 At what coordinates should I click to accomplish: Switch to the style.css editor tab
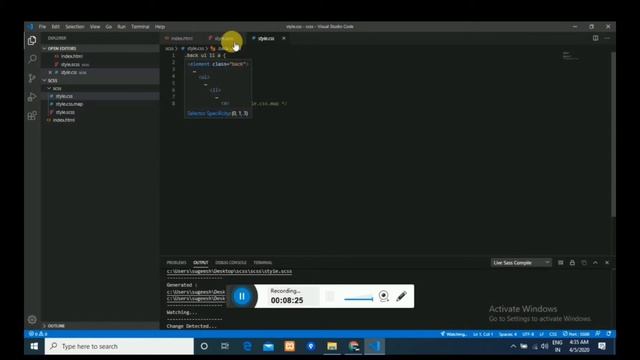click(266, 38)
